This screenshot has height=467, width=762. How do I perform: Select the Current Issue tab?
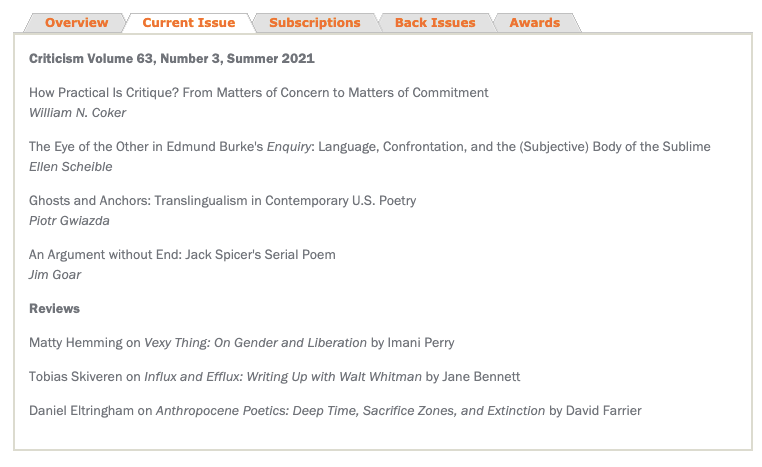pos(189,23)
